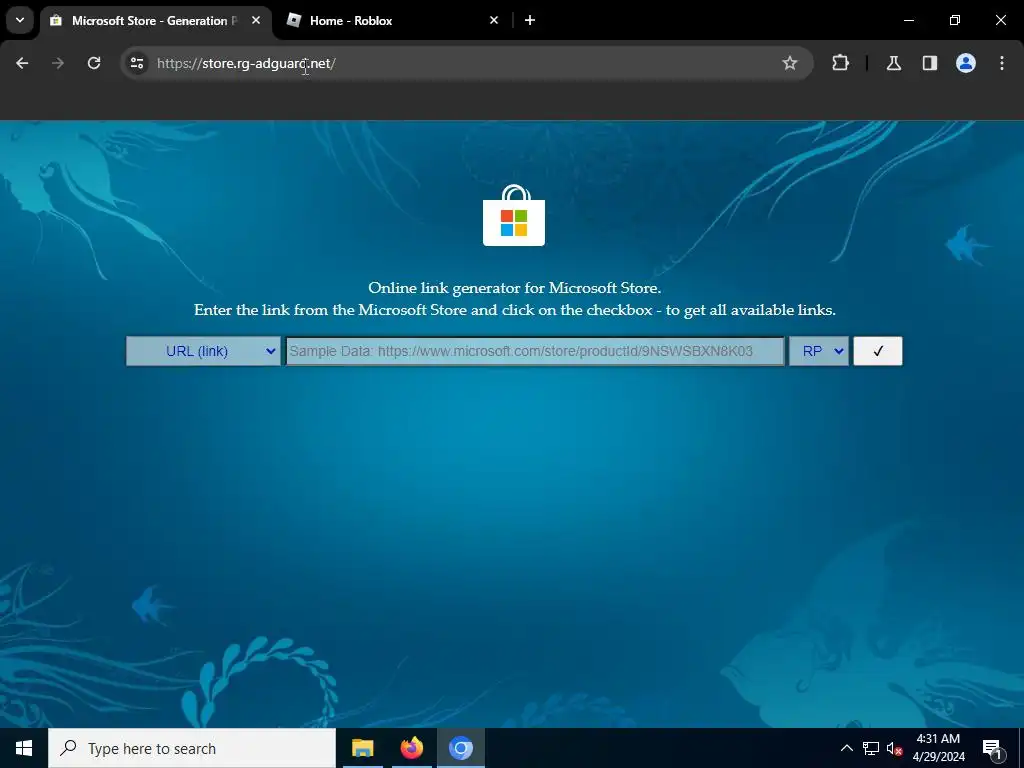Viewport: 1024px width, 768px height.
Task: Click the Type here to search box
Action: [x=192, y=748]
